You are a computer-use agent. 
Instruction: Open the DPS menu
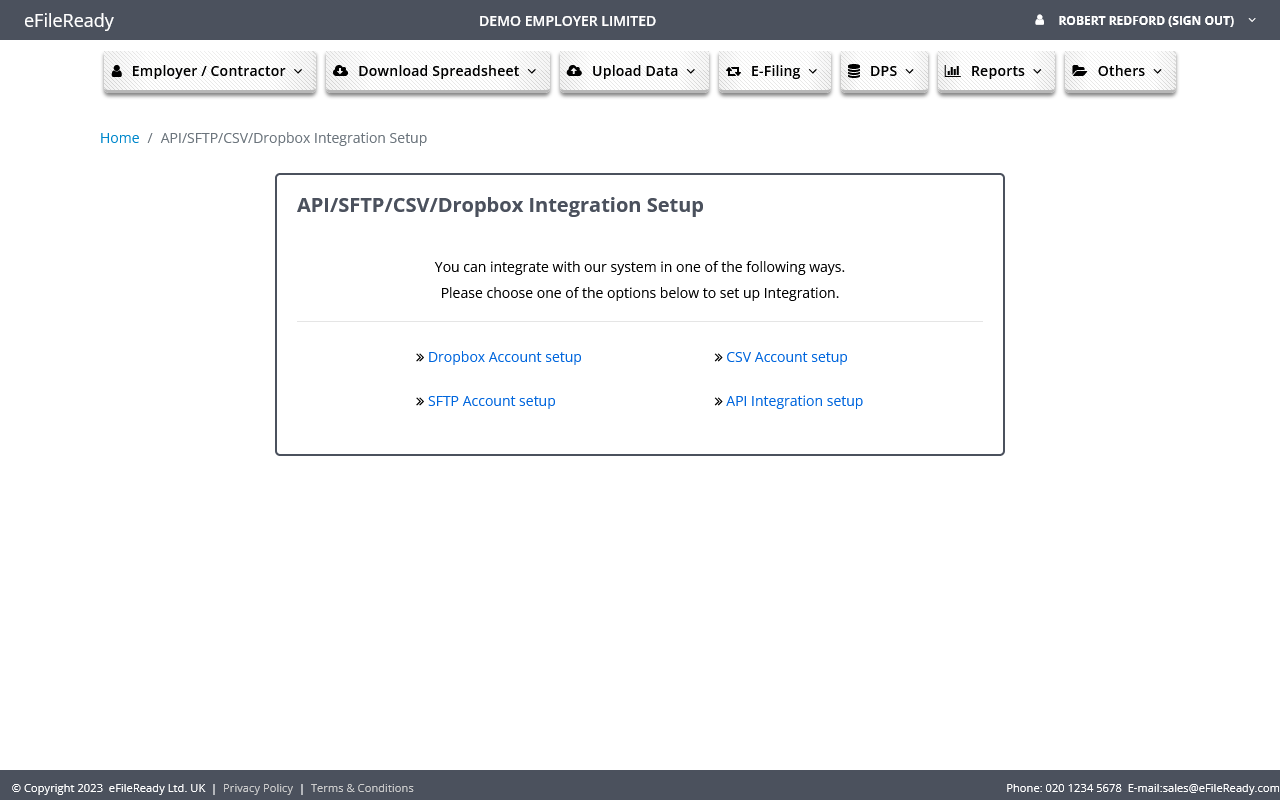pos(884,71)
